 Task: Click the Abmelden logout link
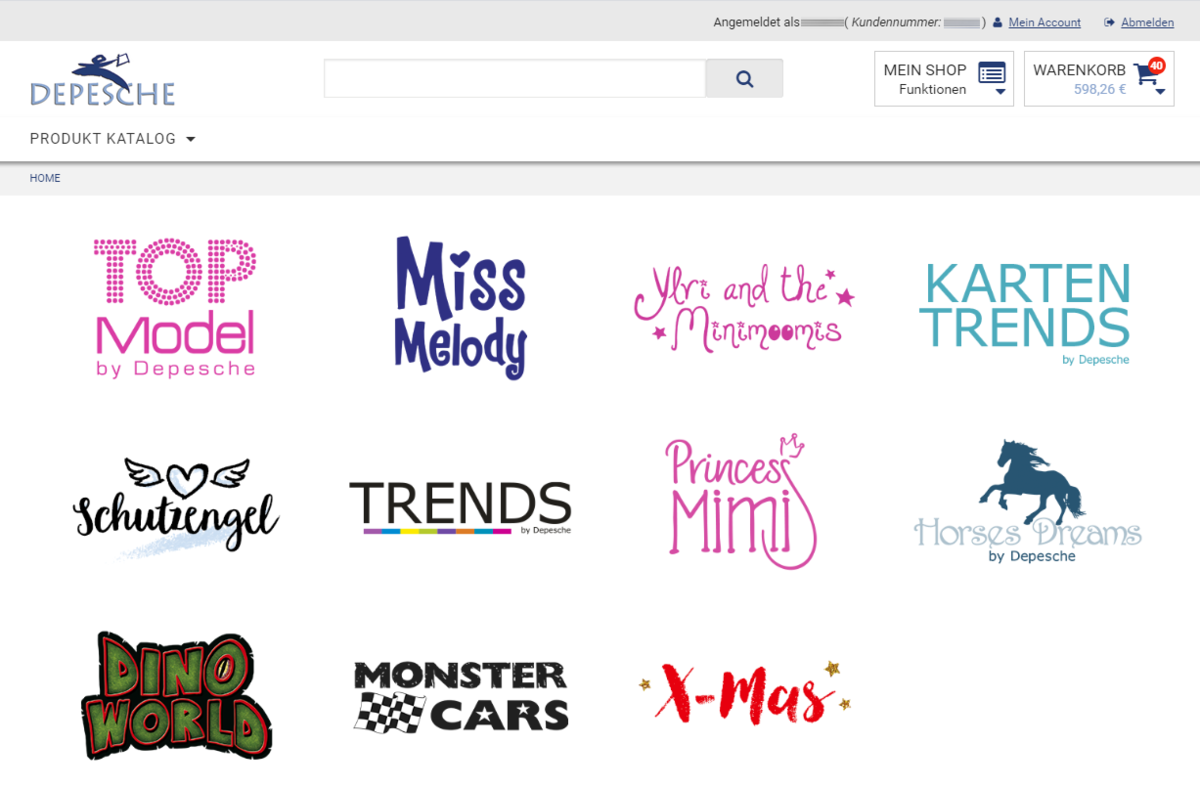click(x=1147, y=22)
